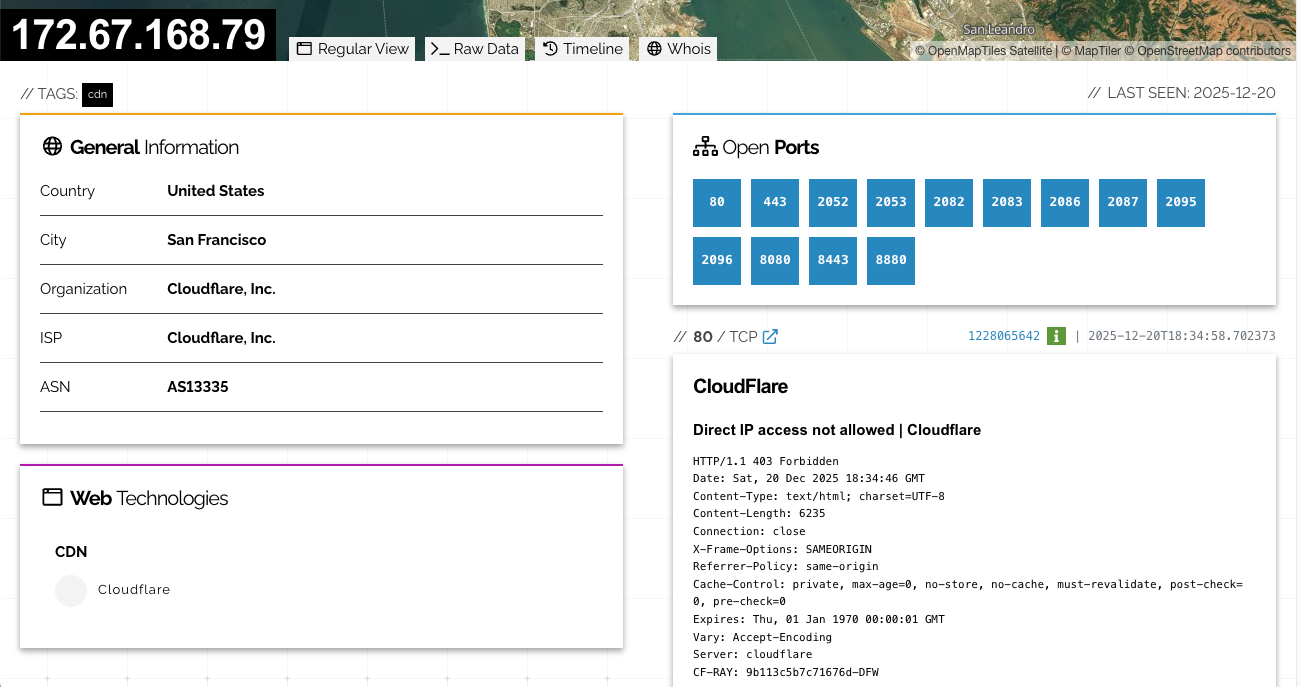This screenshot has height=687, width=1301.
Task: Select open port 2086
Action: pos(1065,203)
